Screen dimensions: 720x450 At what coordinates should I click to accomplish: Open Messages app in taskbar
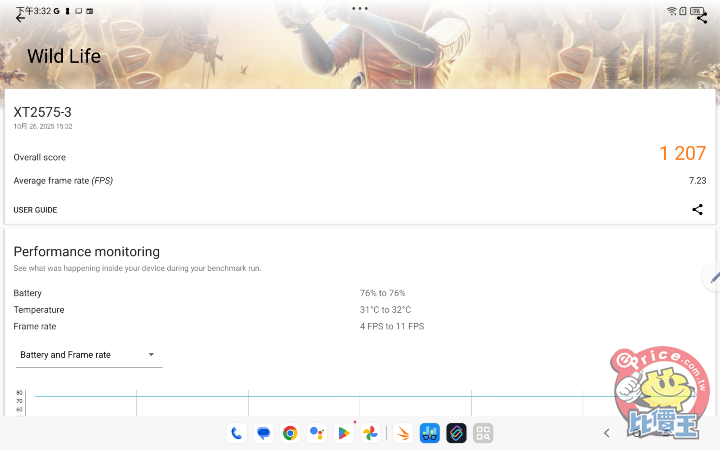263,433
